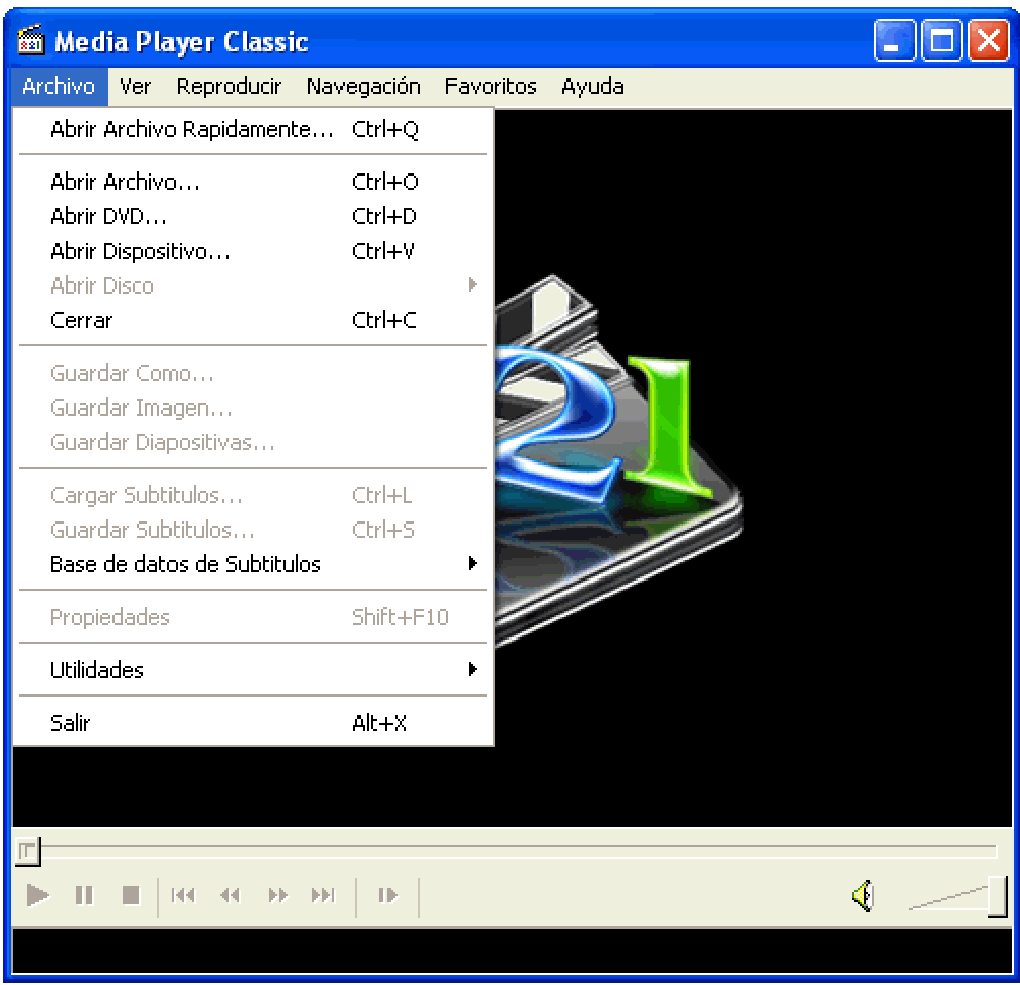
Task: Expand the Abrir Disco submenu
Action: 253,286
